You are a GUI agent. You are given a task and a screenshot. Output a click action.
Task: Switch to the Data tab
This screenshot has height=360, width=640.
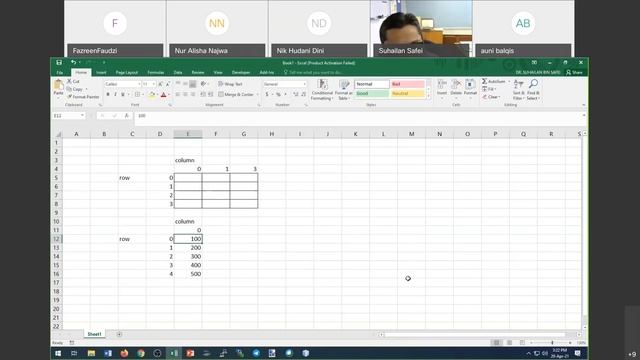[x=178, y=73]
